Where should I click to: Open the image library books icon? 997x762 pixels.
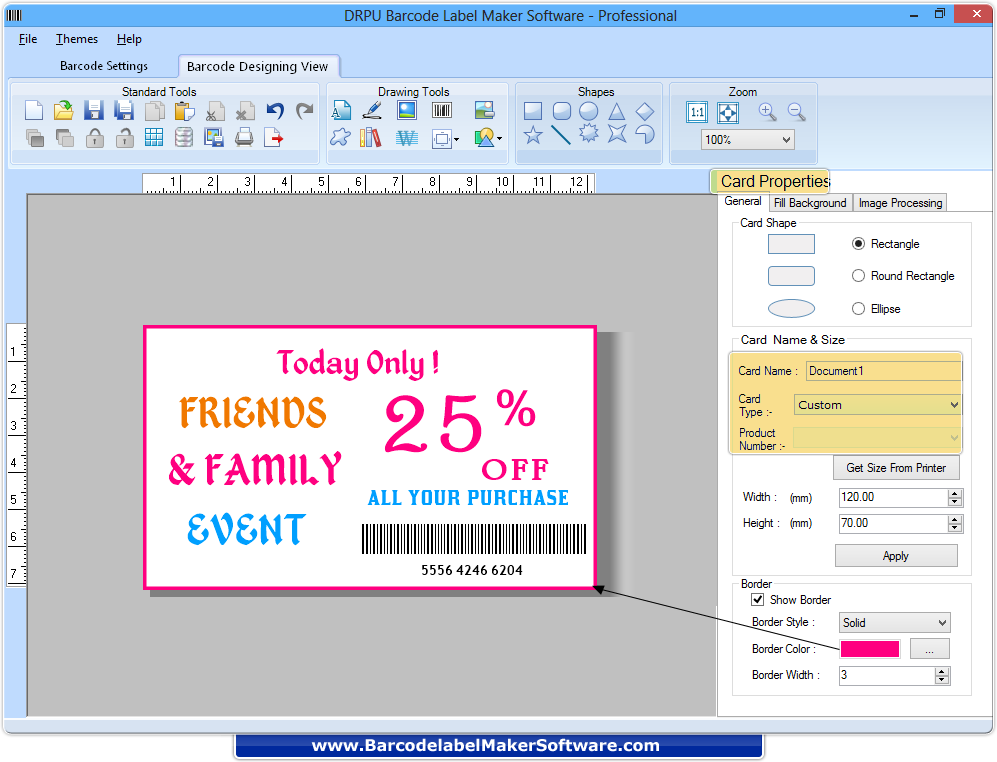click(x=370, y=137)
